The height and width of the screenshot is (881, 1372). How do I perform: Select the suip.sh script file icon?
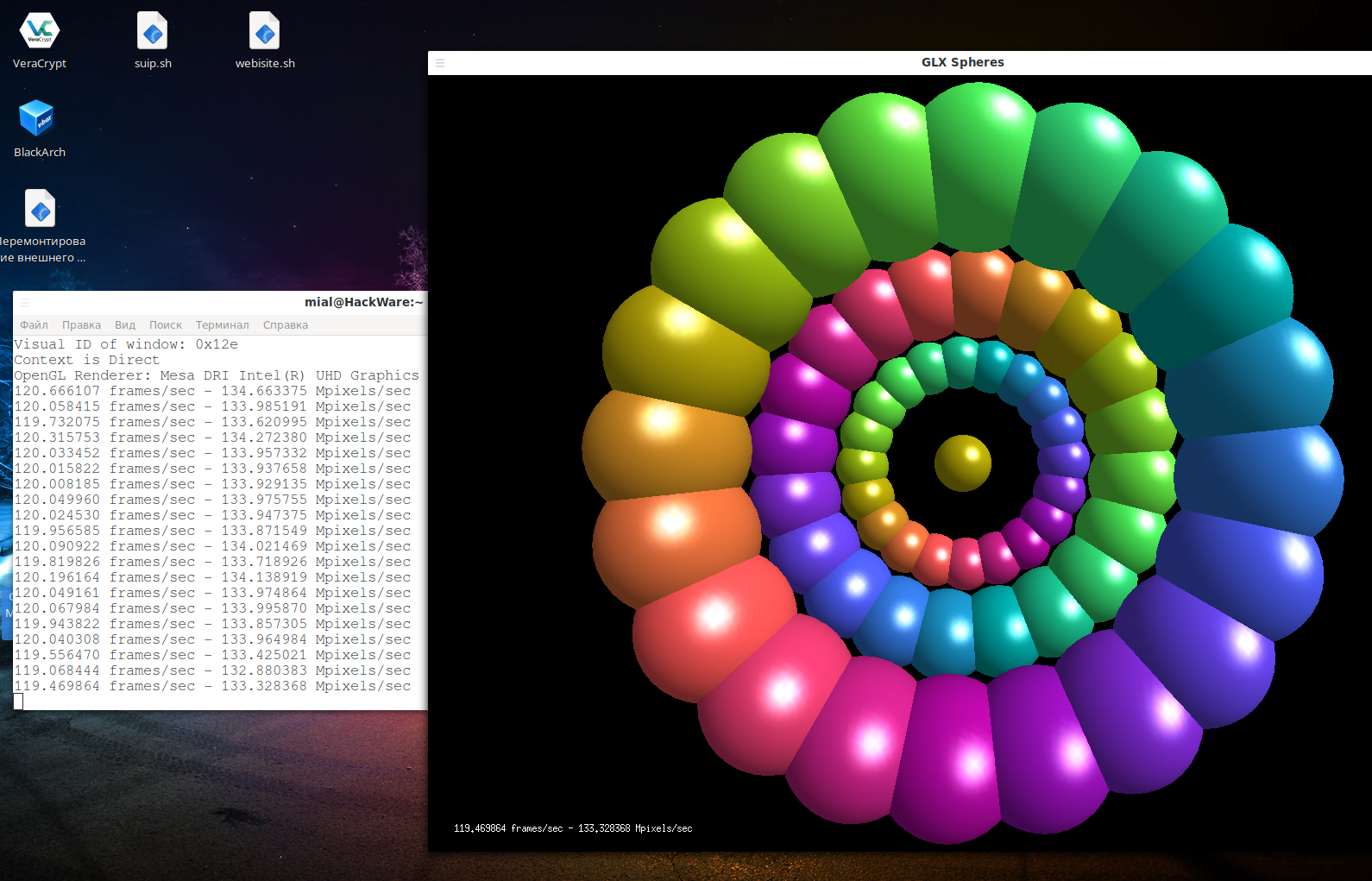pyautogui.click(x=153, y=32)
